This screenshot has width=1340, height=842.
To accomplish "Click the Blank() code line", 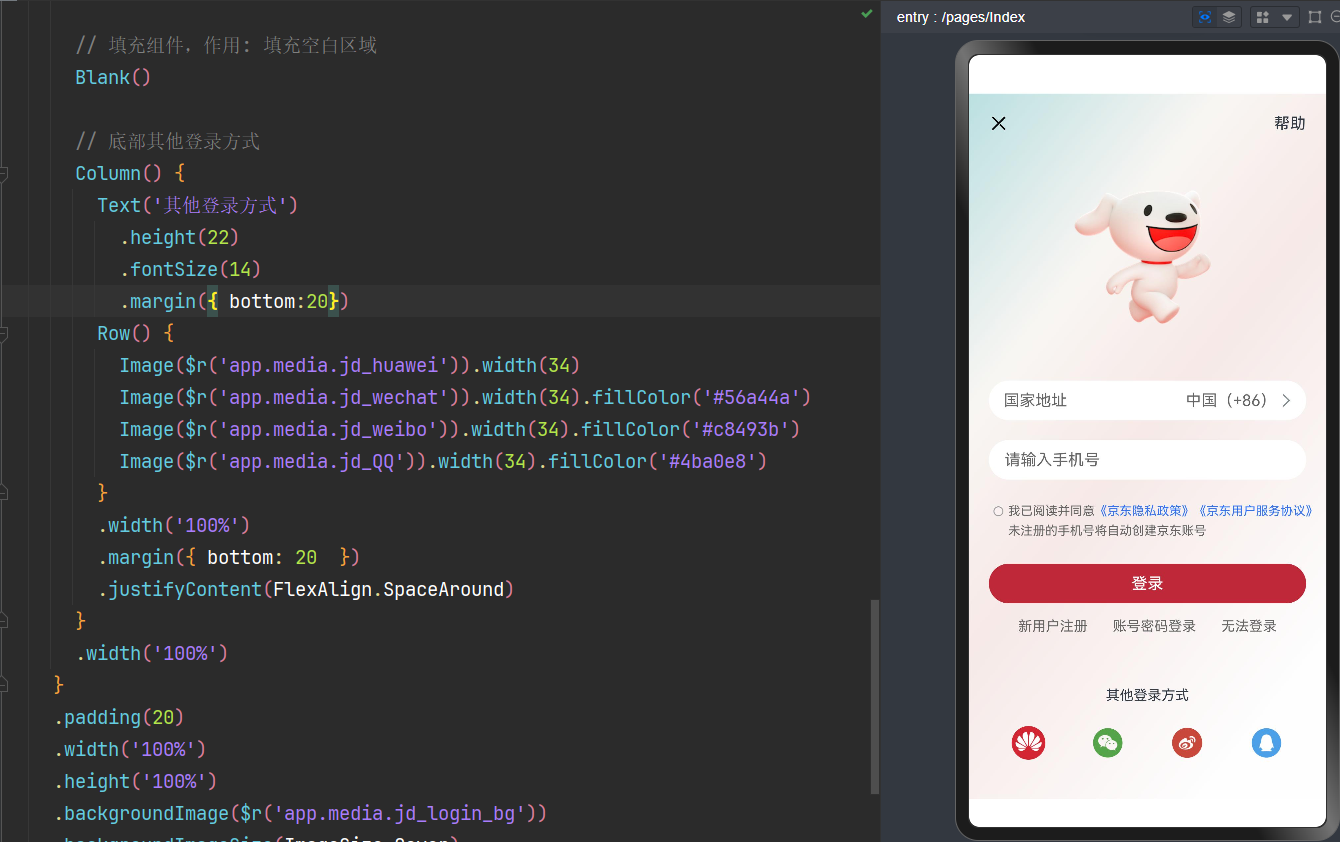I will [x=113, y=77].
